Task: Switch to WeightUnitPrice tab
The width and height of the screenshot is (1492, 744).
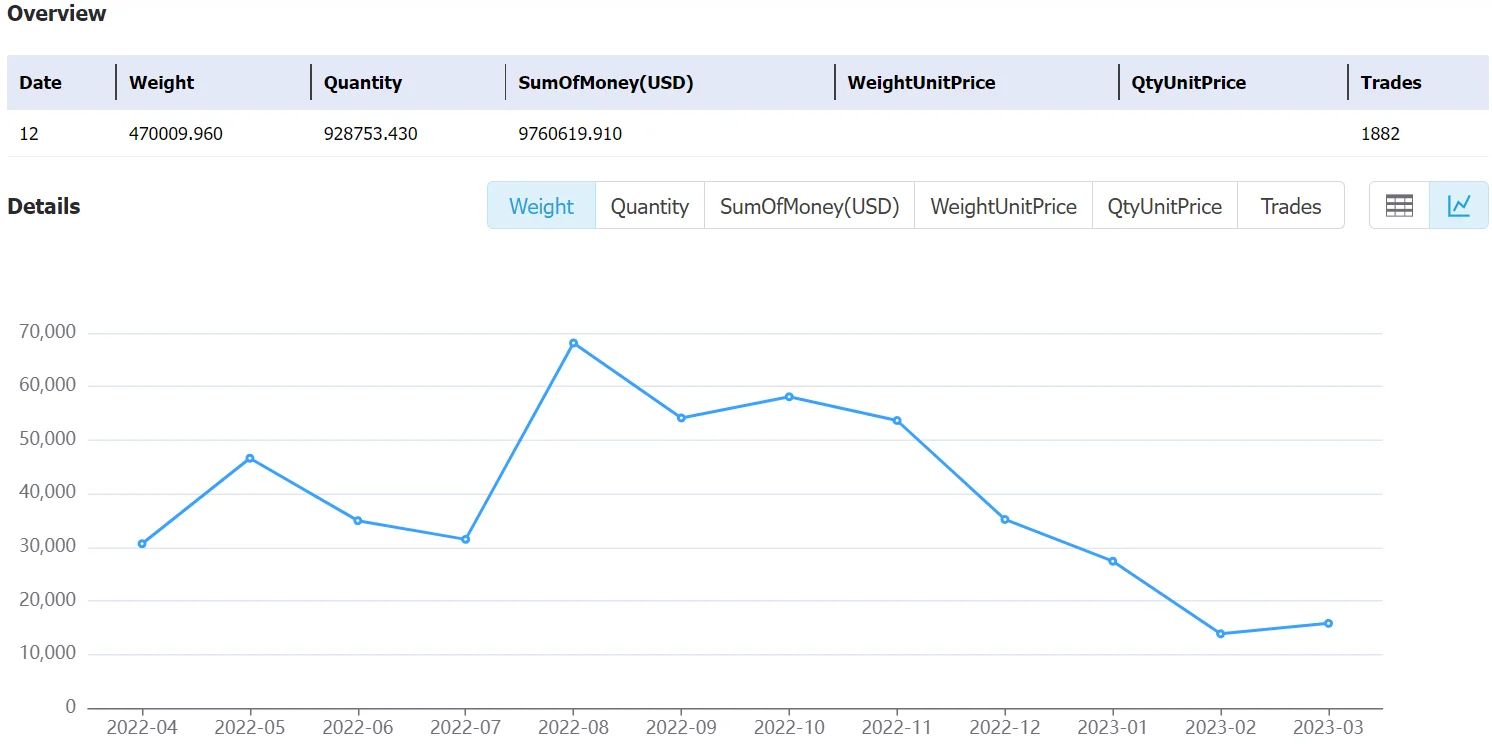Action: point(1003,206)
